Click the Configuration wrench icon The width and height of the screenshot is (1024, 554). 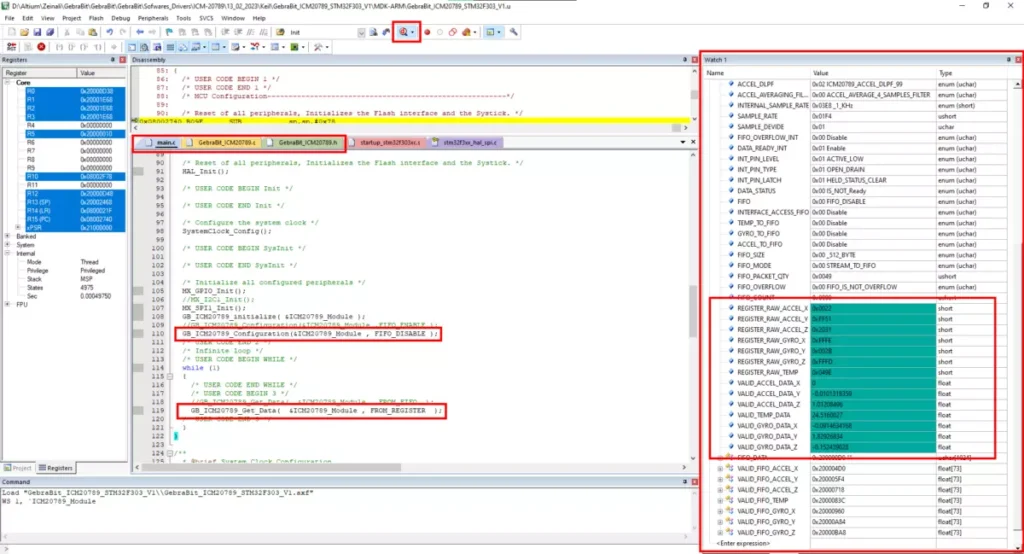513,32
